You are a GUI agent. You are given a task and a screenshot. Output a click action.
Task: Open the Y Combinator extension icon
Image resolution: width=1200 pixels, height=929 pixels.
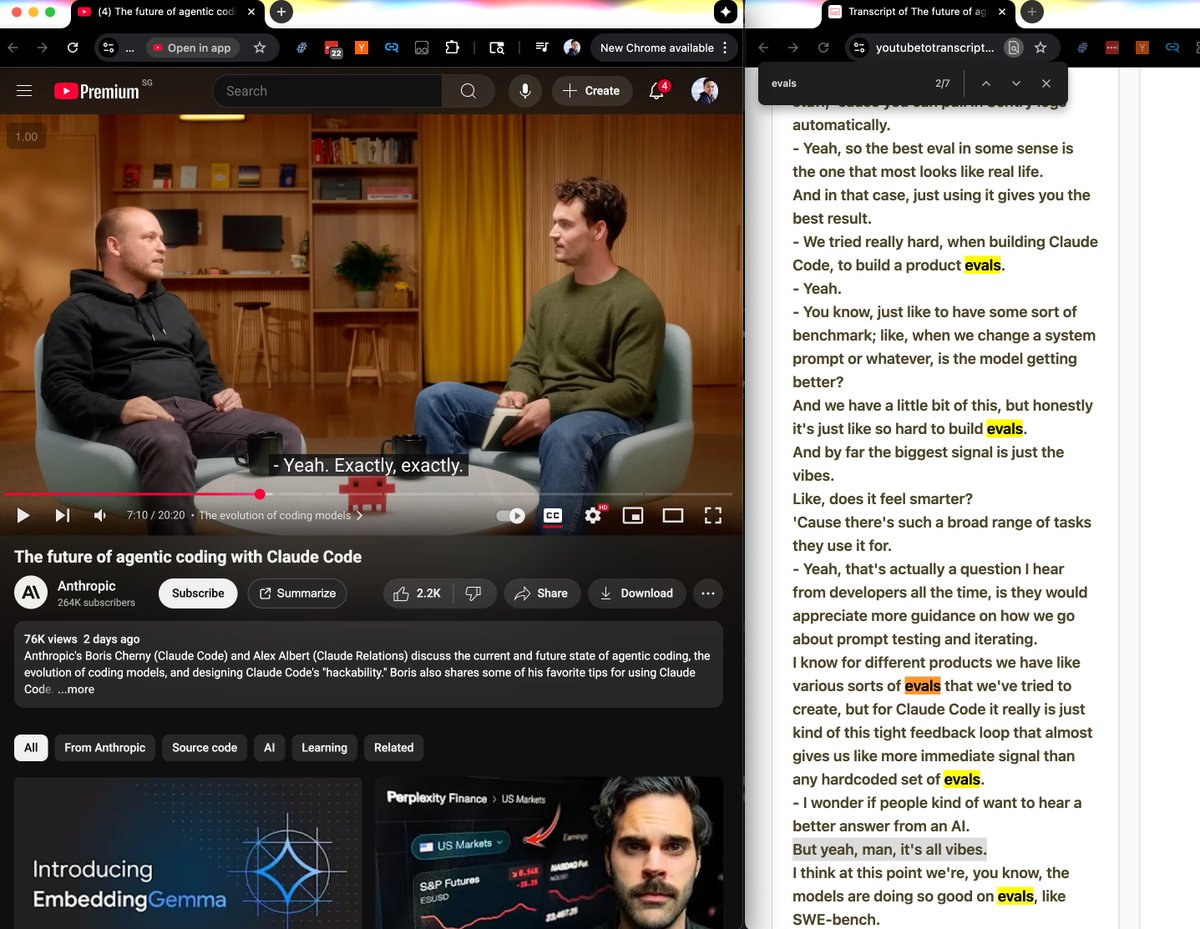coord(362,47)
